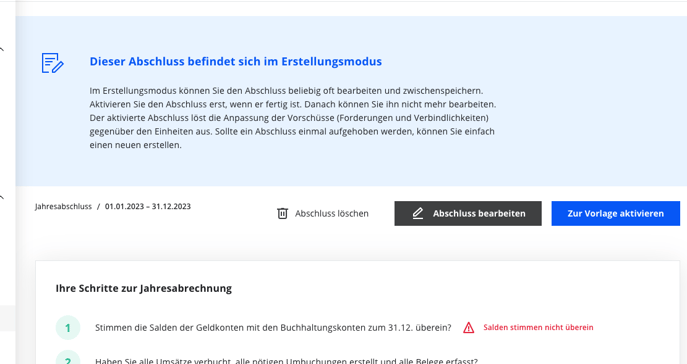
Task: Click the document edit icon in the banner
Action: (53, 63)
